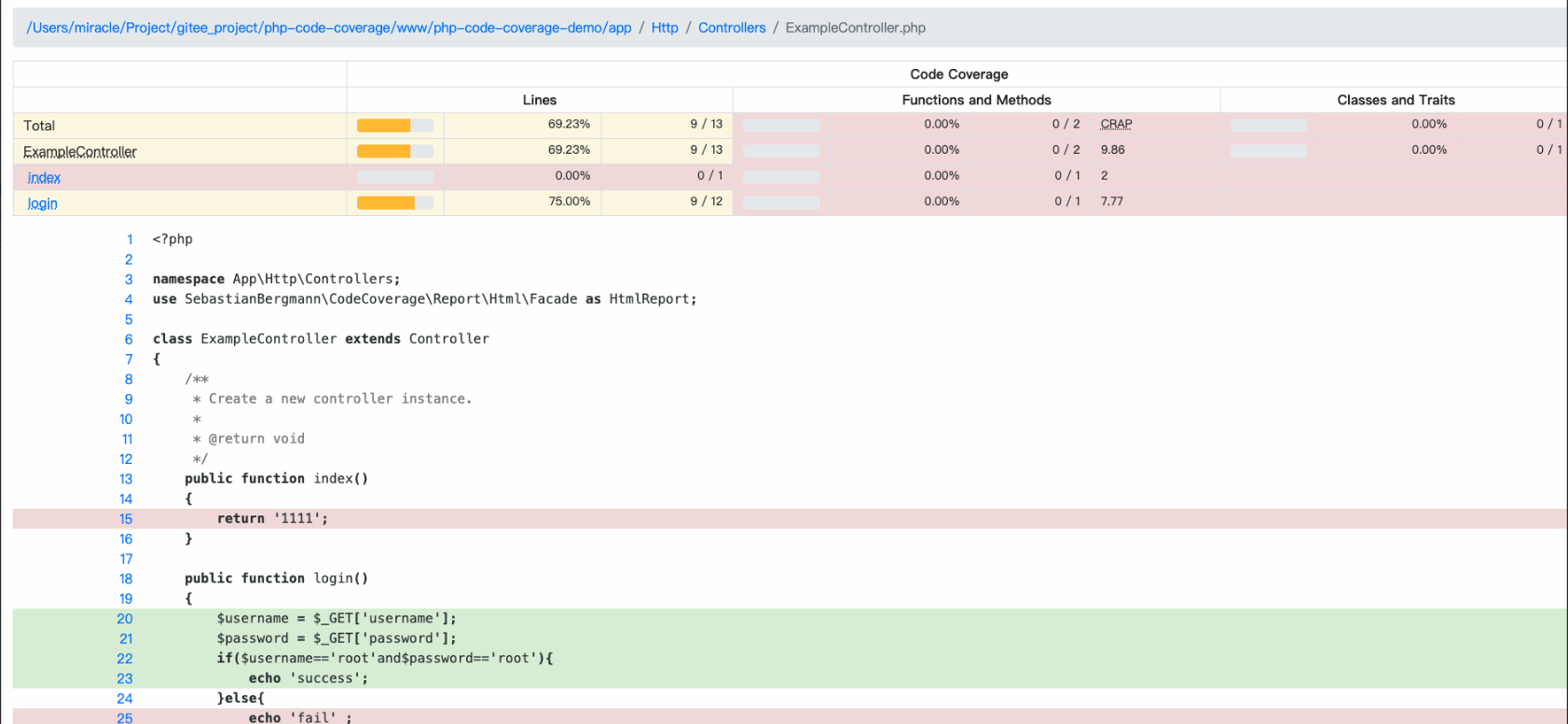Click the Http breadcrumb link
The image size is (1568, 724).
(x=665, y=28)
